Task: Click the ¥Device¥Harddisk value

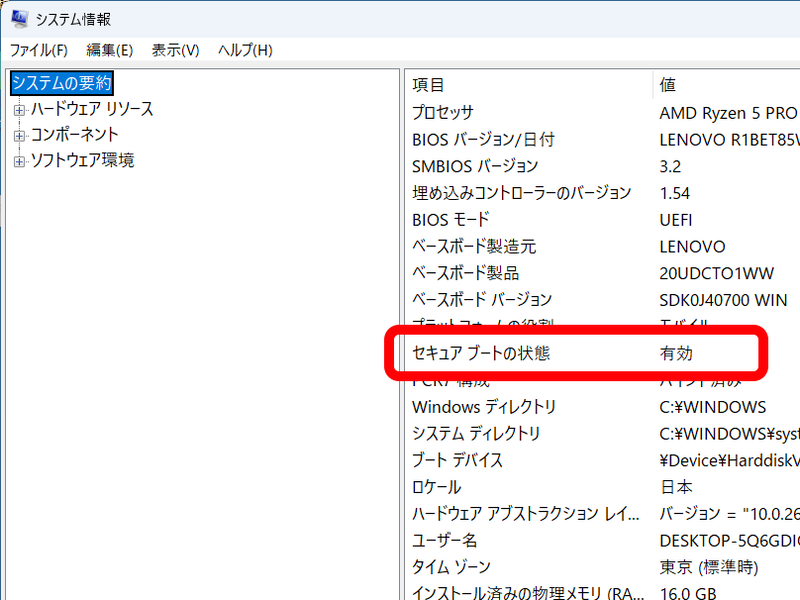Action: point(729,461)
